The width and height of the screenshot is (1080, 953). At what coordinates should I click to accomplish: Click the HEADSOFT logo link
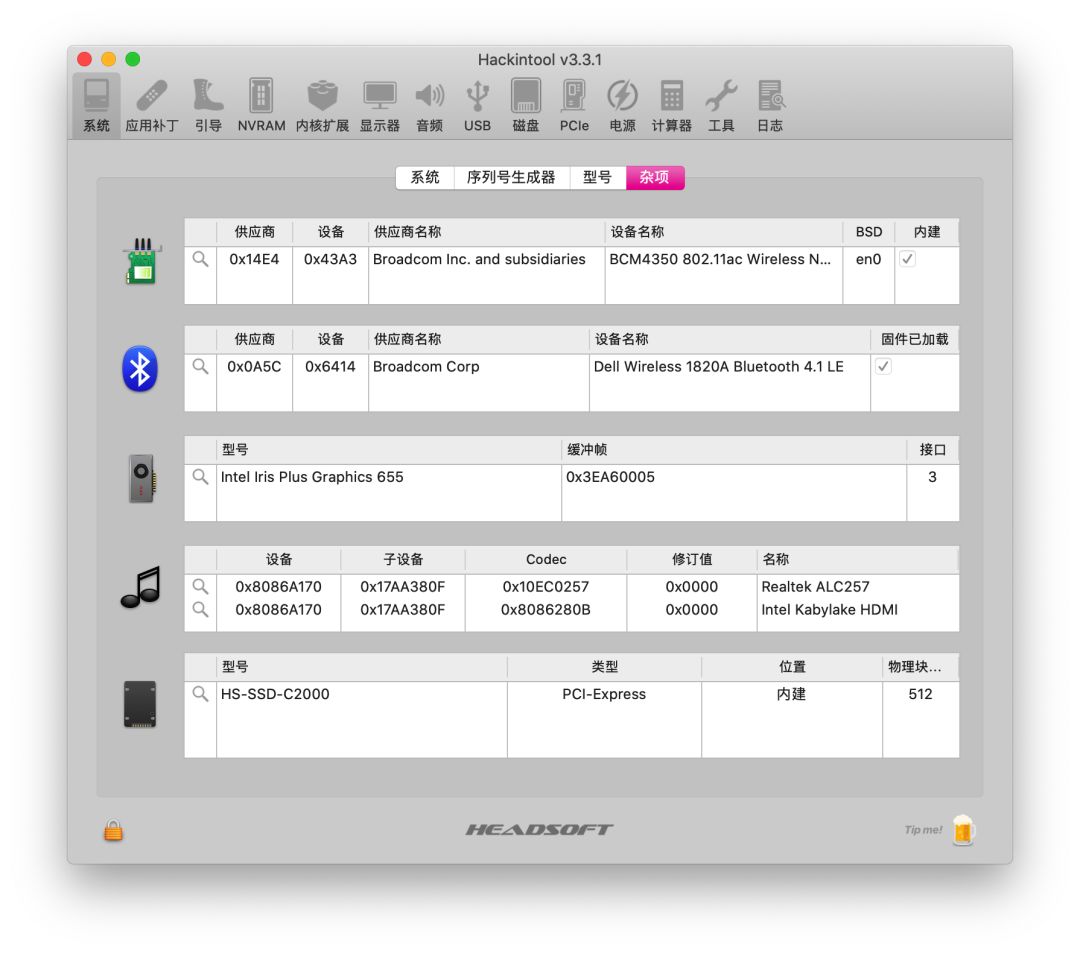(539, 830)
